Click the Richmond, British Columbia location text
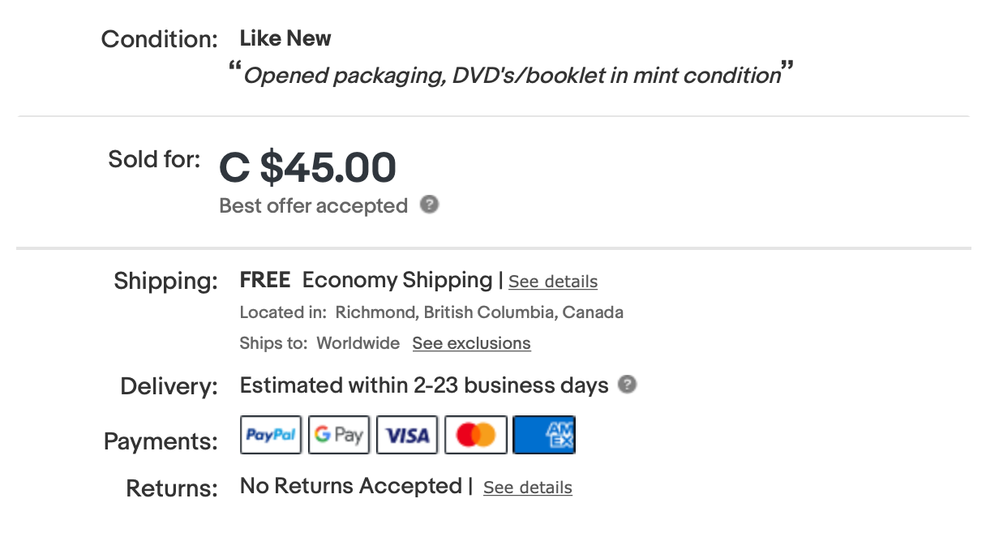The height and width of the screenshot is (534, 999). click(x=479, y=312)
